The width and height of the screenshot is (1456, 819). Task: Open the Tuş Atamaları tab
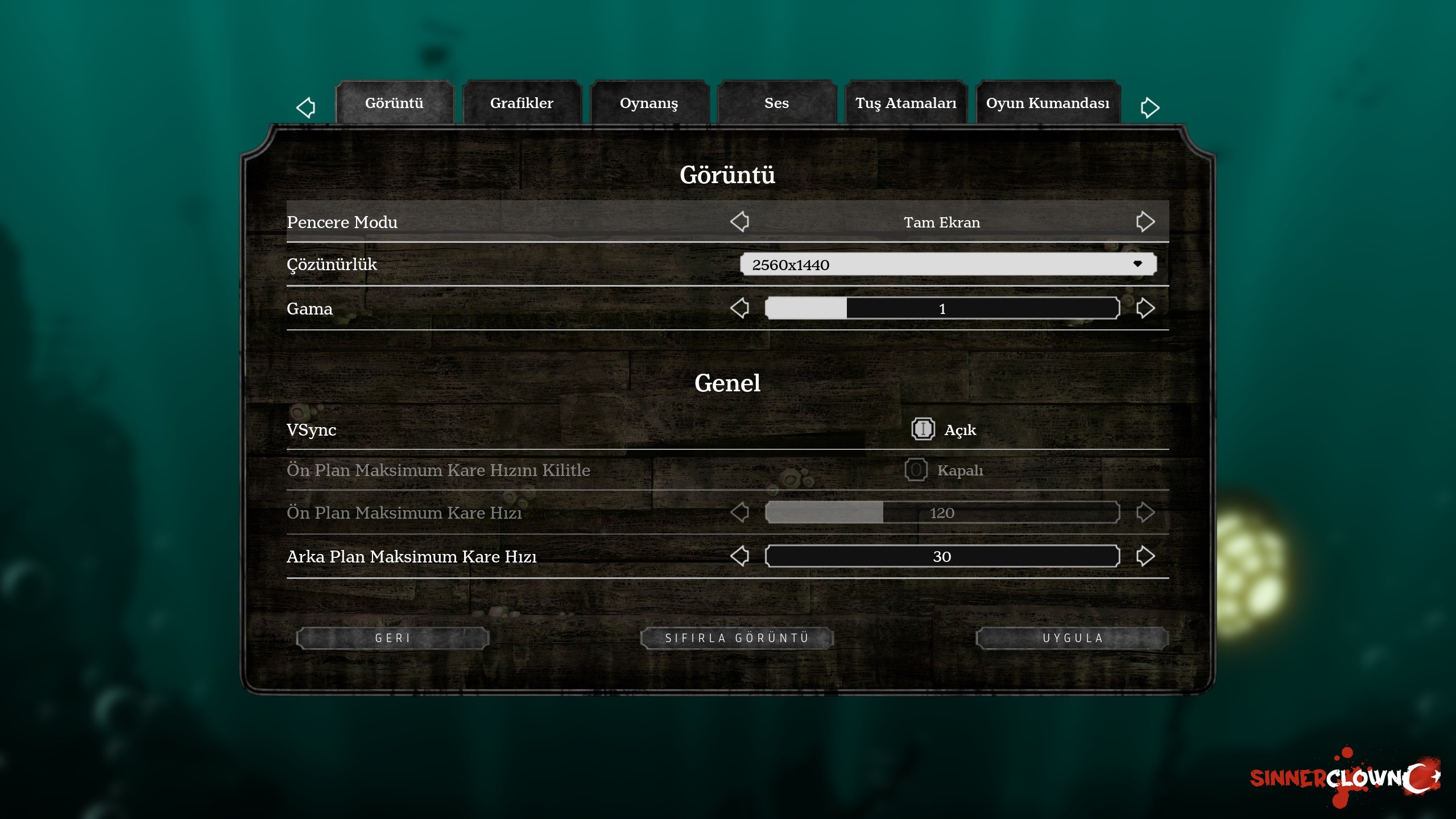[905, 103]
